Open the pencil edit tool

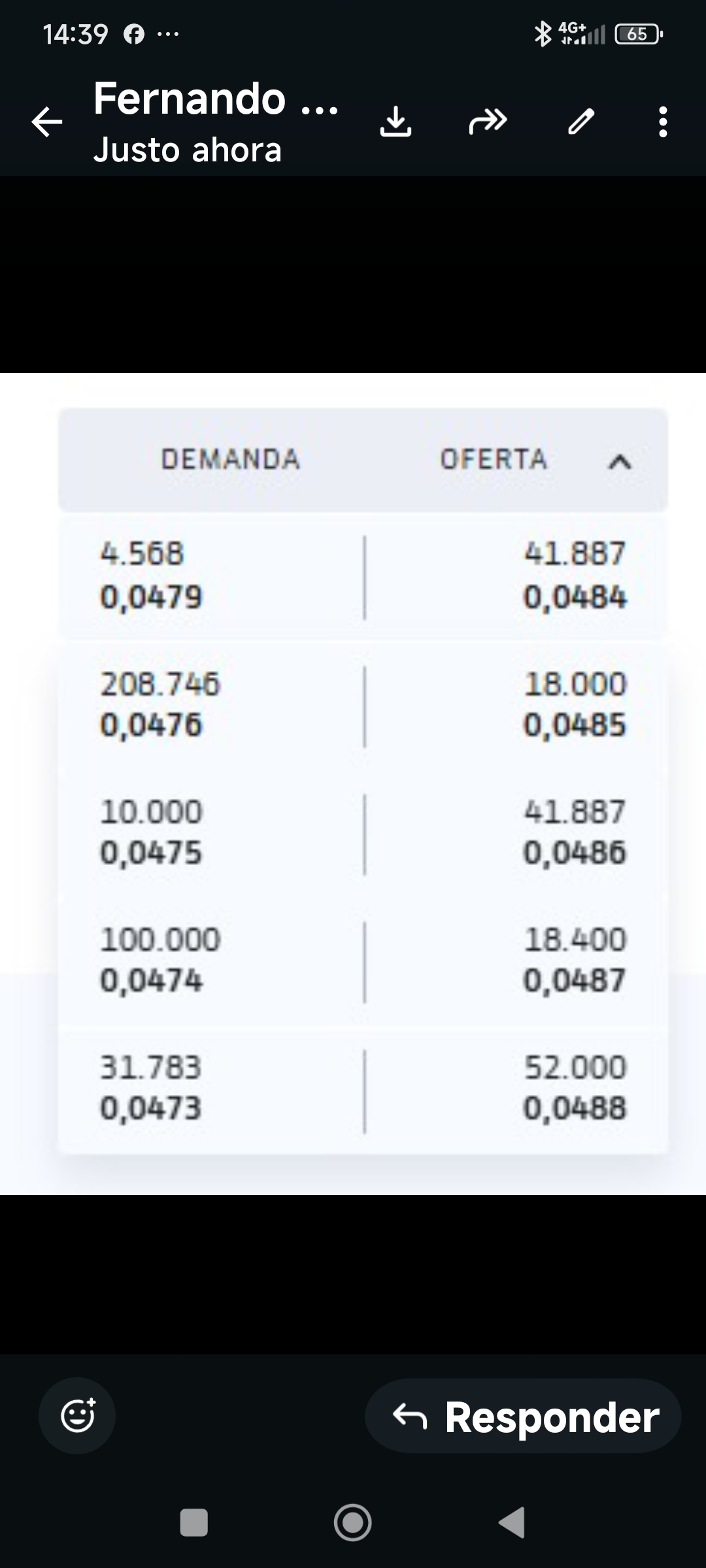pyautogui.click(x=580, y=122)
